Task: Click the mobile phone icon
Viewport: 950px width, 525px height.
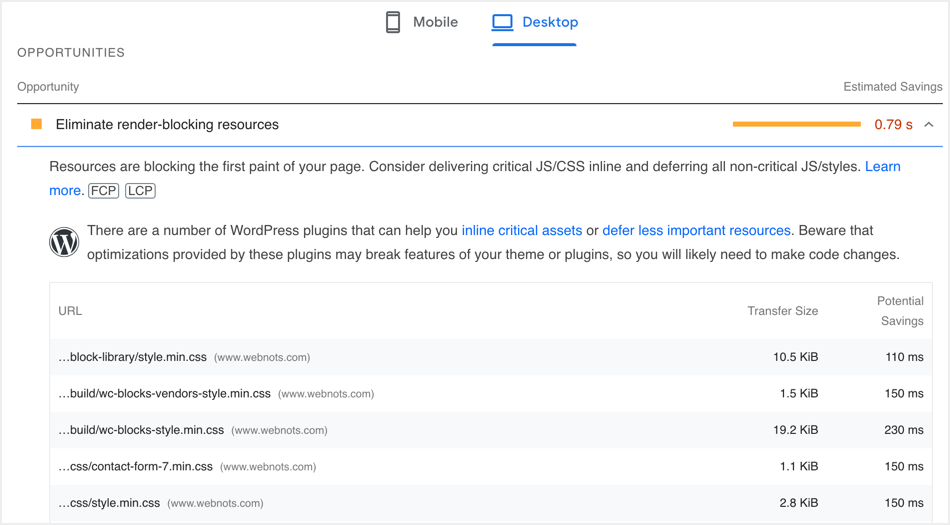Action: 393,22
